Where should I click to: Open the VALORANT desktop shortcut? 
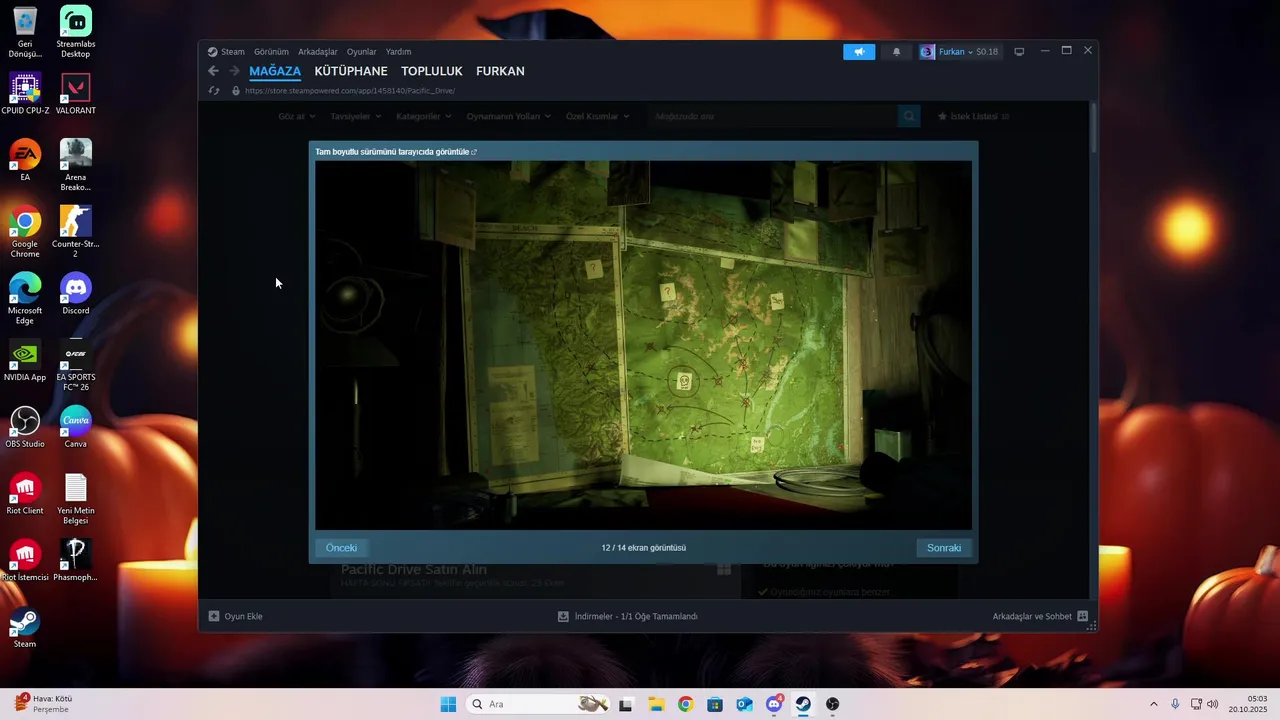[76, 94]
